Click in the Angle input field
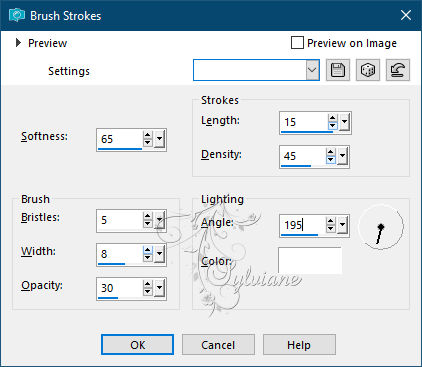Screen dimensions: 422x367 tap(303, 225)
